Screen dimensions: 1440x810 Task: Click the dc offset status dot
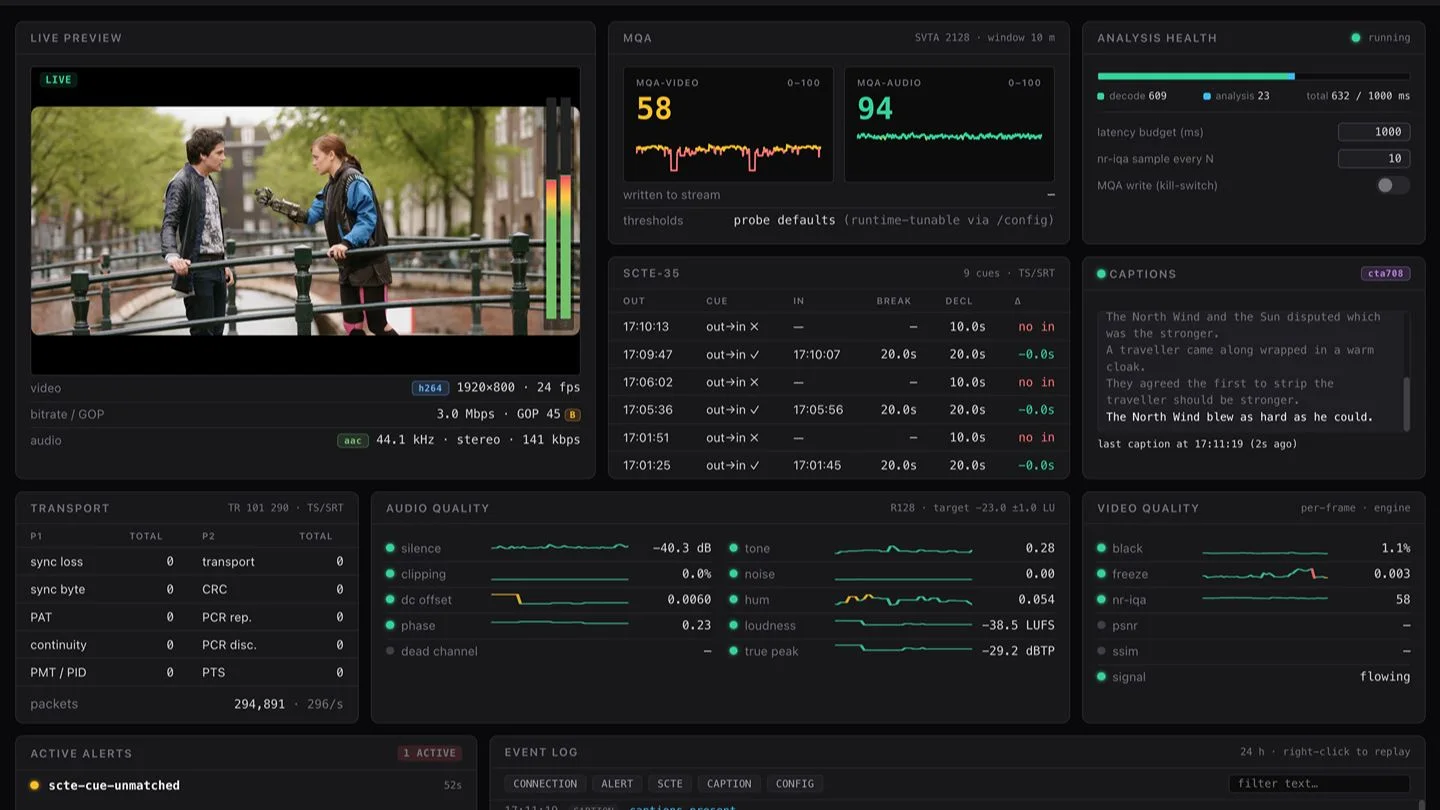(390, 600)
